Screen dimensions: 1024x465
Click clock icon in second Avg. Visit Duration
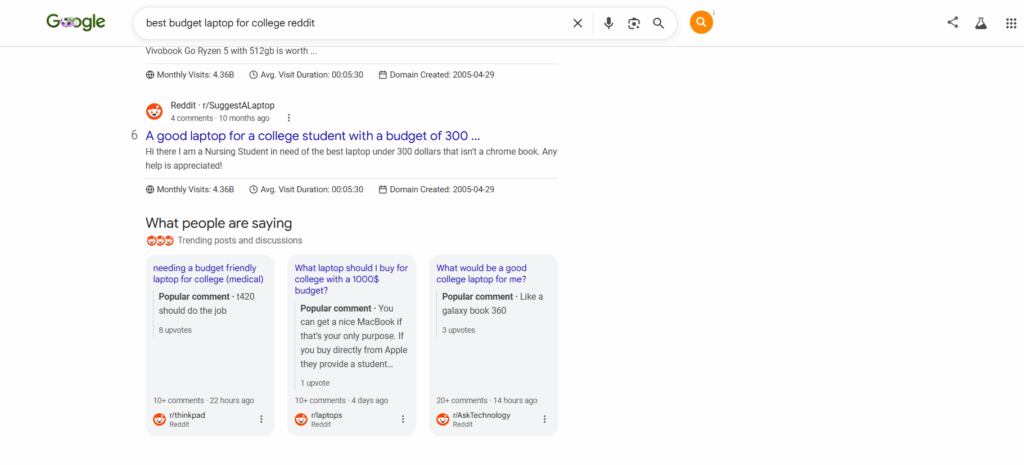253,189
